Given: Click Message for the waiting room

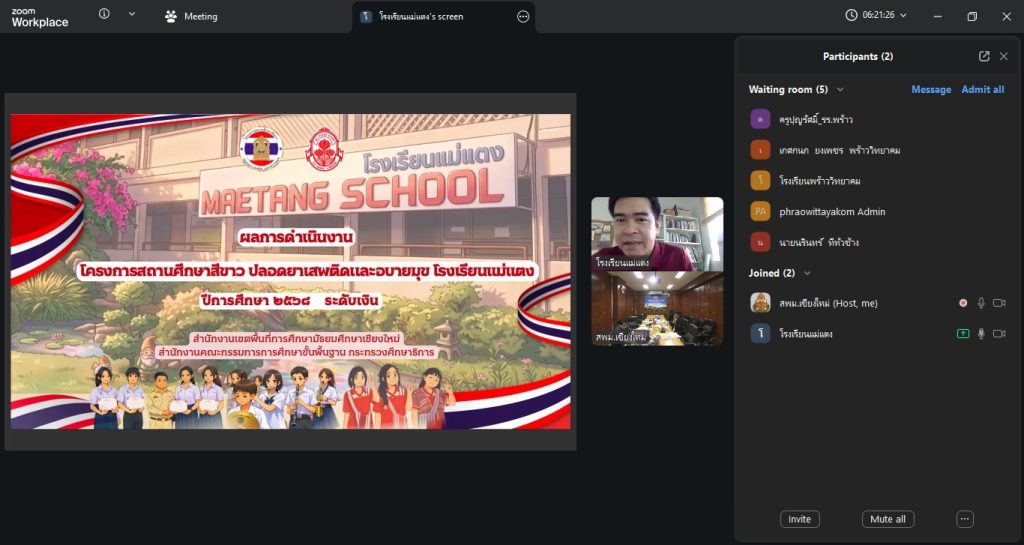Looking at the screenshot, I should click(931, 89).
